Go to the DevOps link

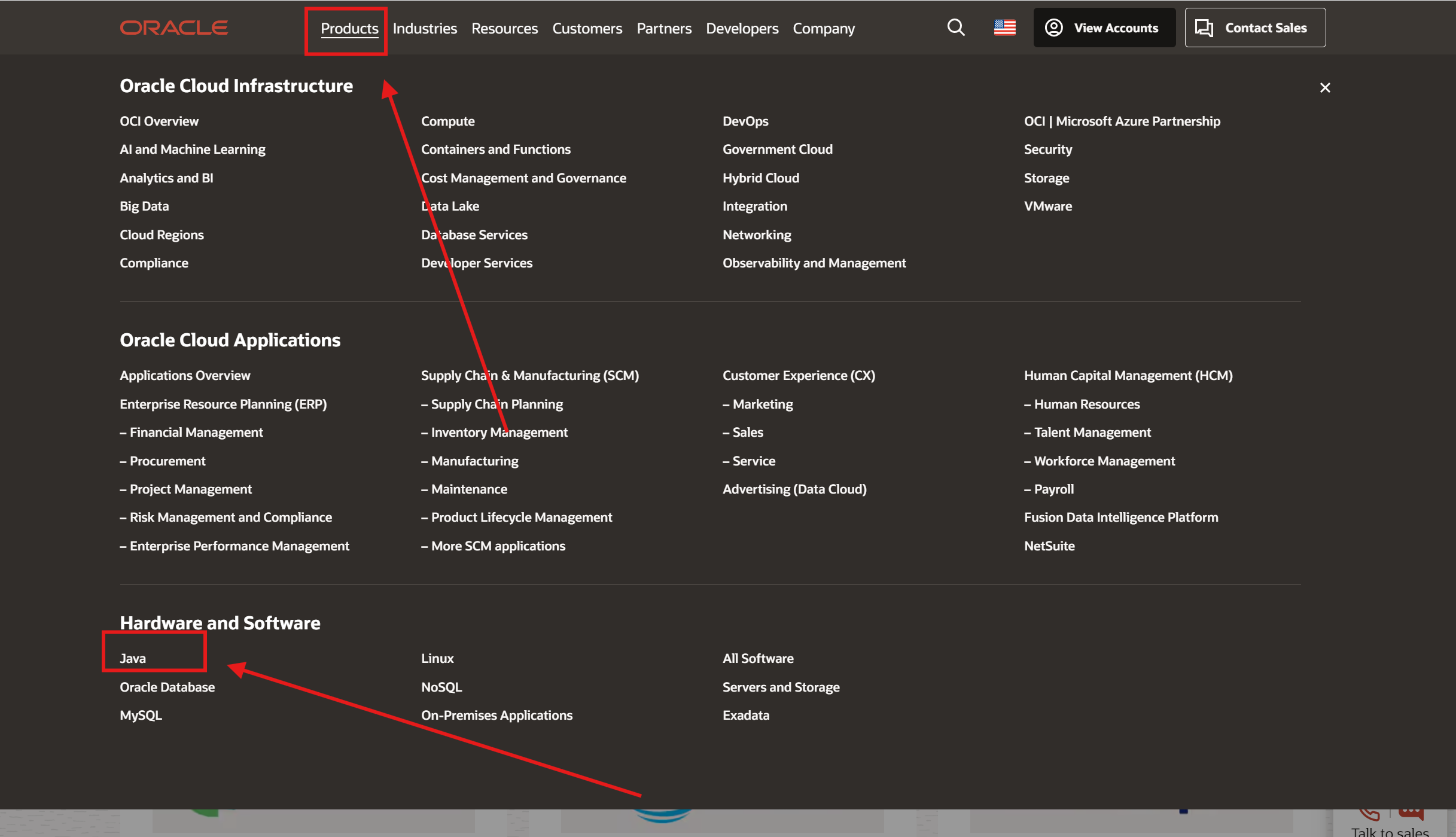point(745,121)
